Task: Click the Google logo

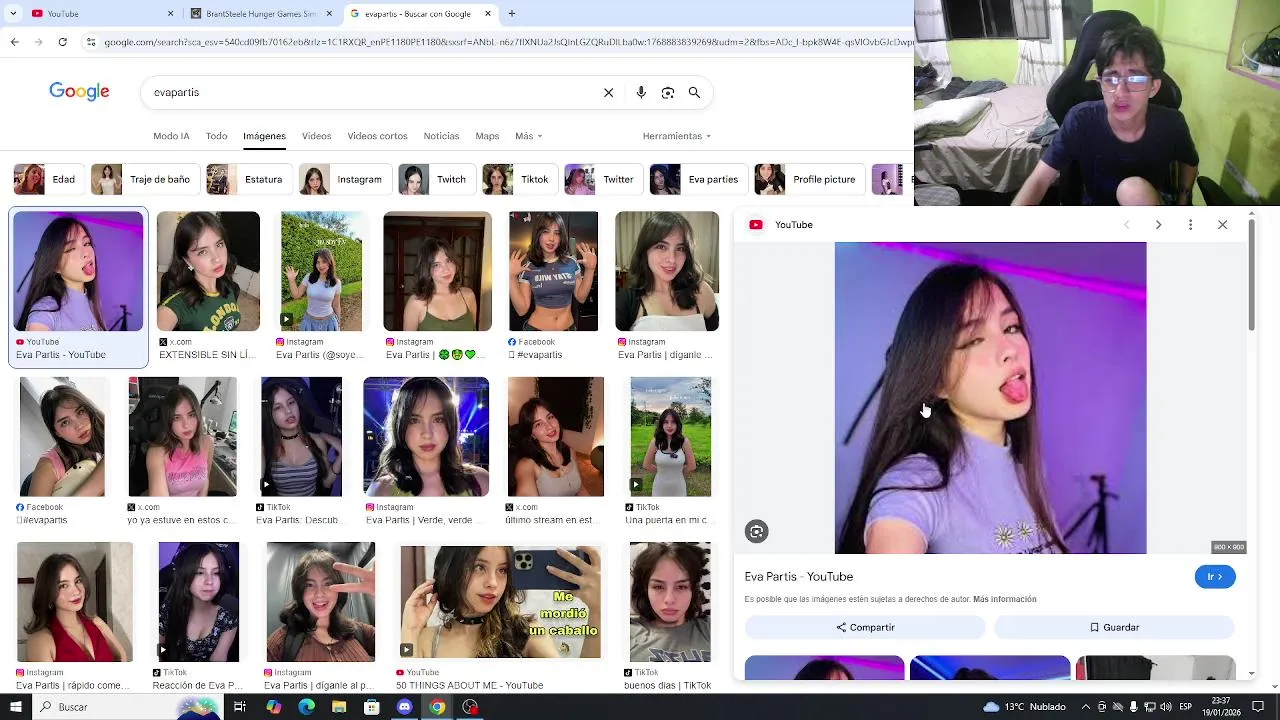Action: tap(79, 92)
